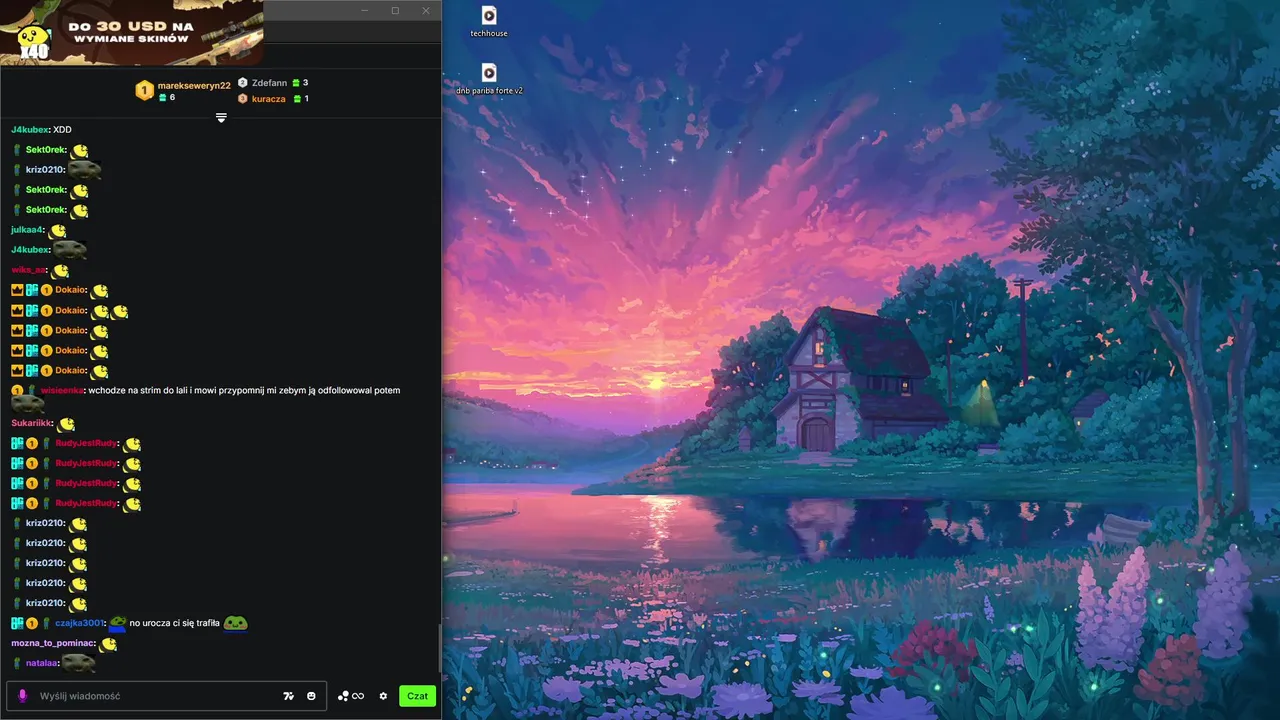Viewport: 1280px width, 720px height.
Task: Click the gift icon under marekseweryn22
Action: point(163,98)
